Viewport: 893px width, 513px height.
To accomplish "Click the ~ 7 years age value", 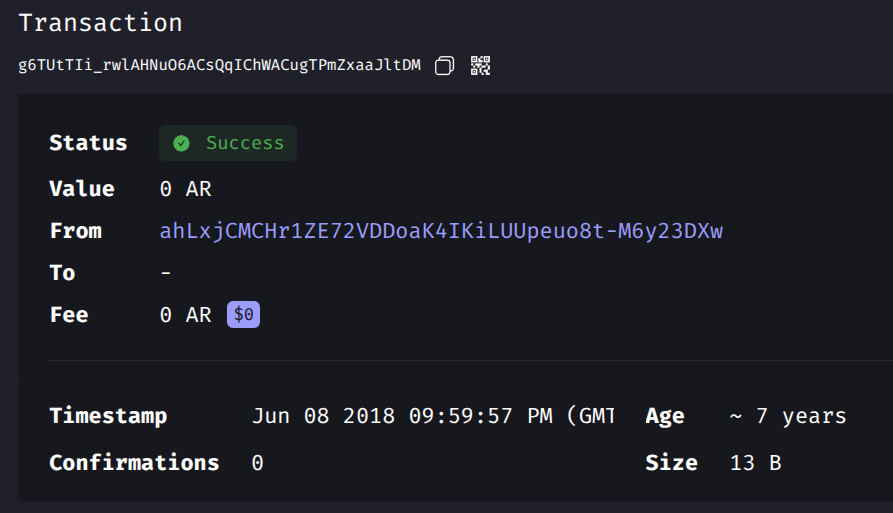I will pyautogui.click(x=788, y=416).
